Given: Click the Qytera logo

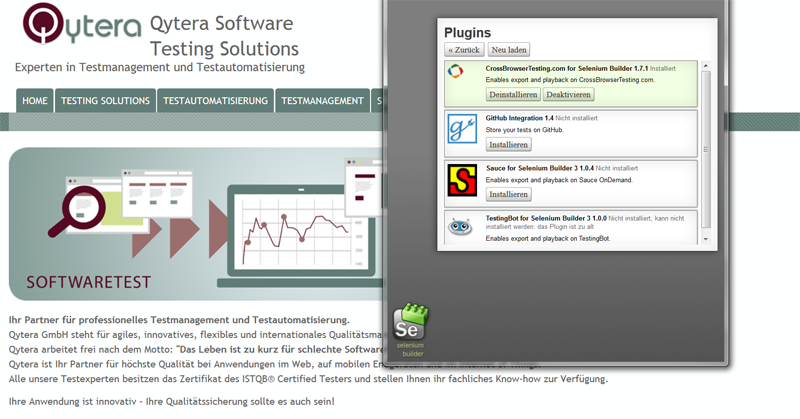Looking at the screenshot, I should (82, 28).
